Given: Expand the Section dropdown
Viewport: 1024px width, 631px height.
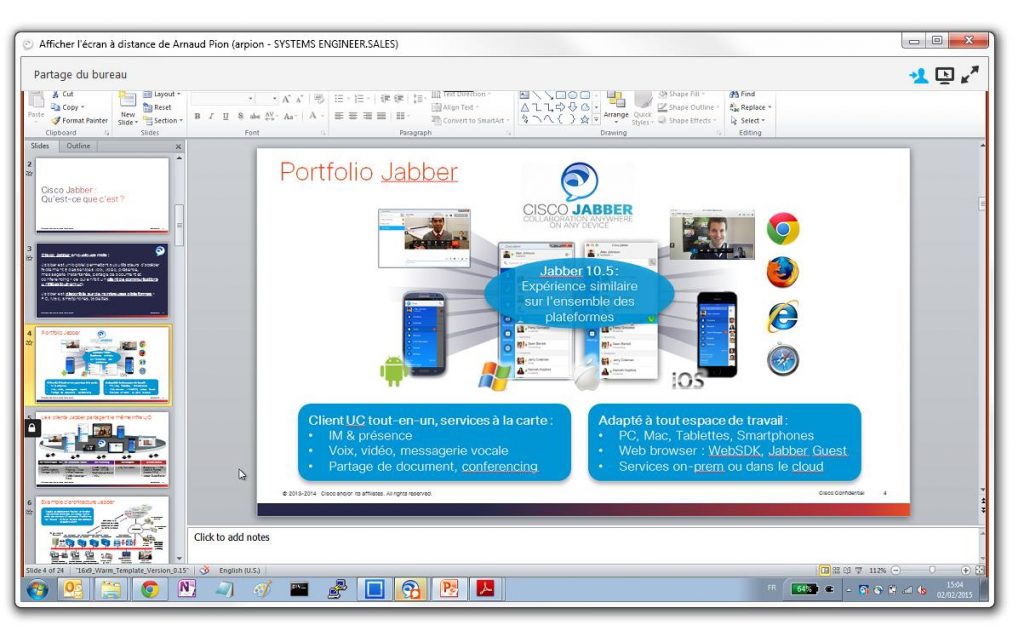Looking at the screenshot, I should (163, 121).
